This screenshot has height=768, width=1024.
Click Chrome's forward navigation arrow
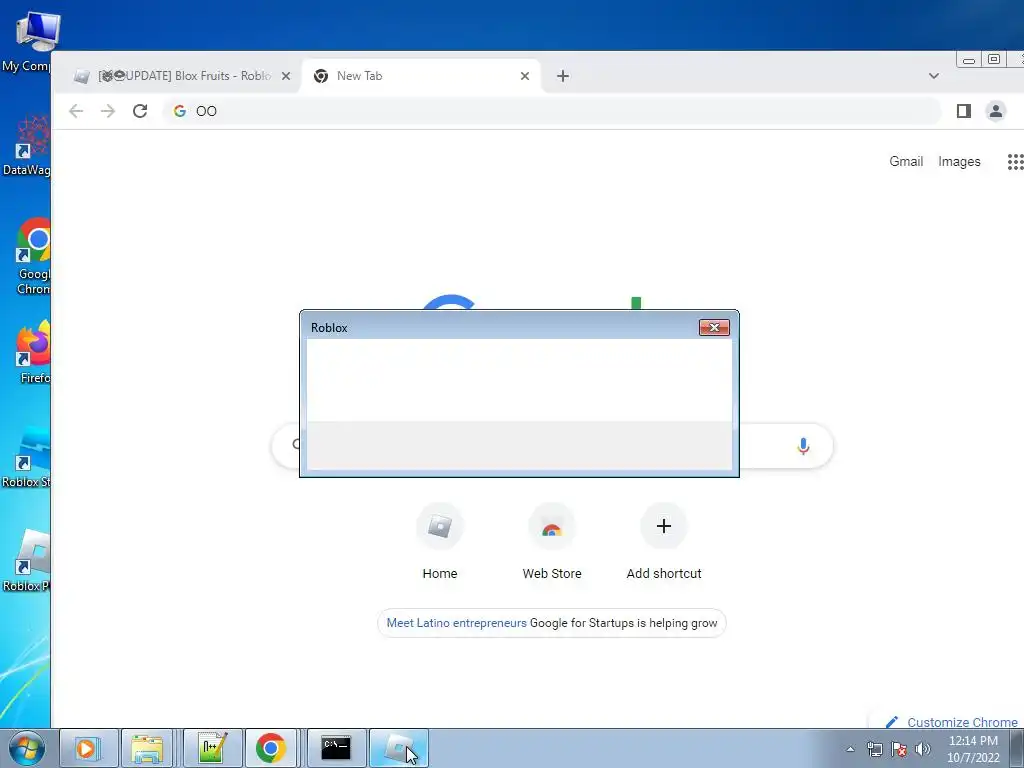click(108, 111)
